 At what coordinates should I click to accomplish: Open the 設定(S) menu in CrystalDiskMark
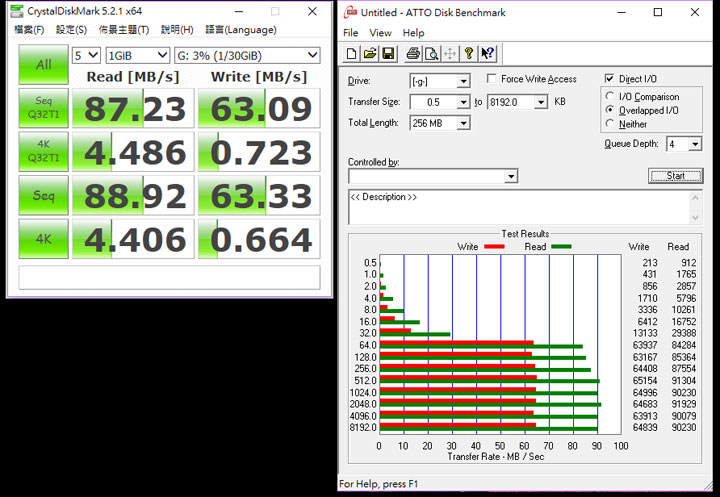click(x=71, y=30)
